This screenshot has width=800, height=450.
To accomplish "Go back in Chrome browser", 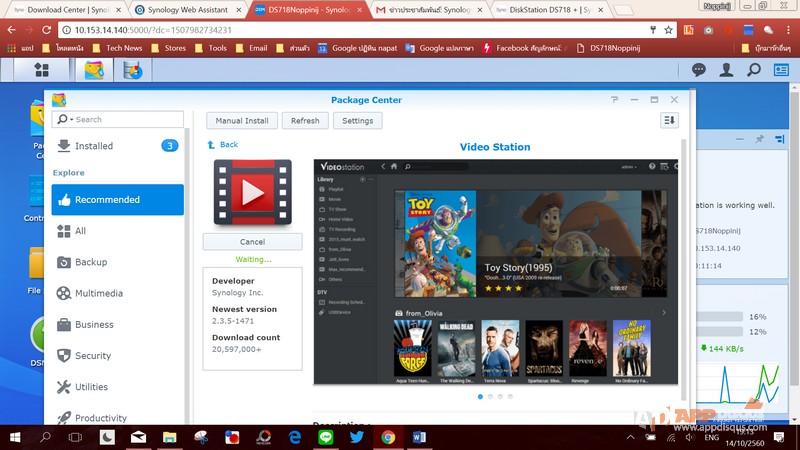I will (x=12, y=30).
